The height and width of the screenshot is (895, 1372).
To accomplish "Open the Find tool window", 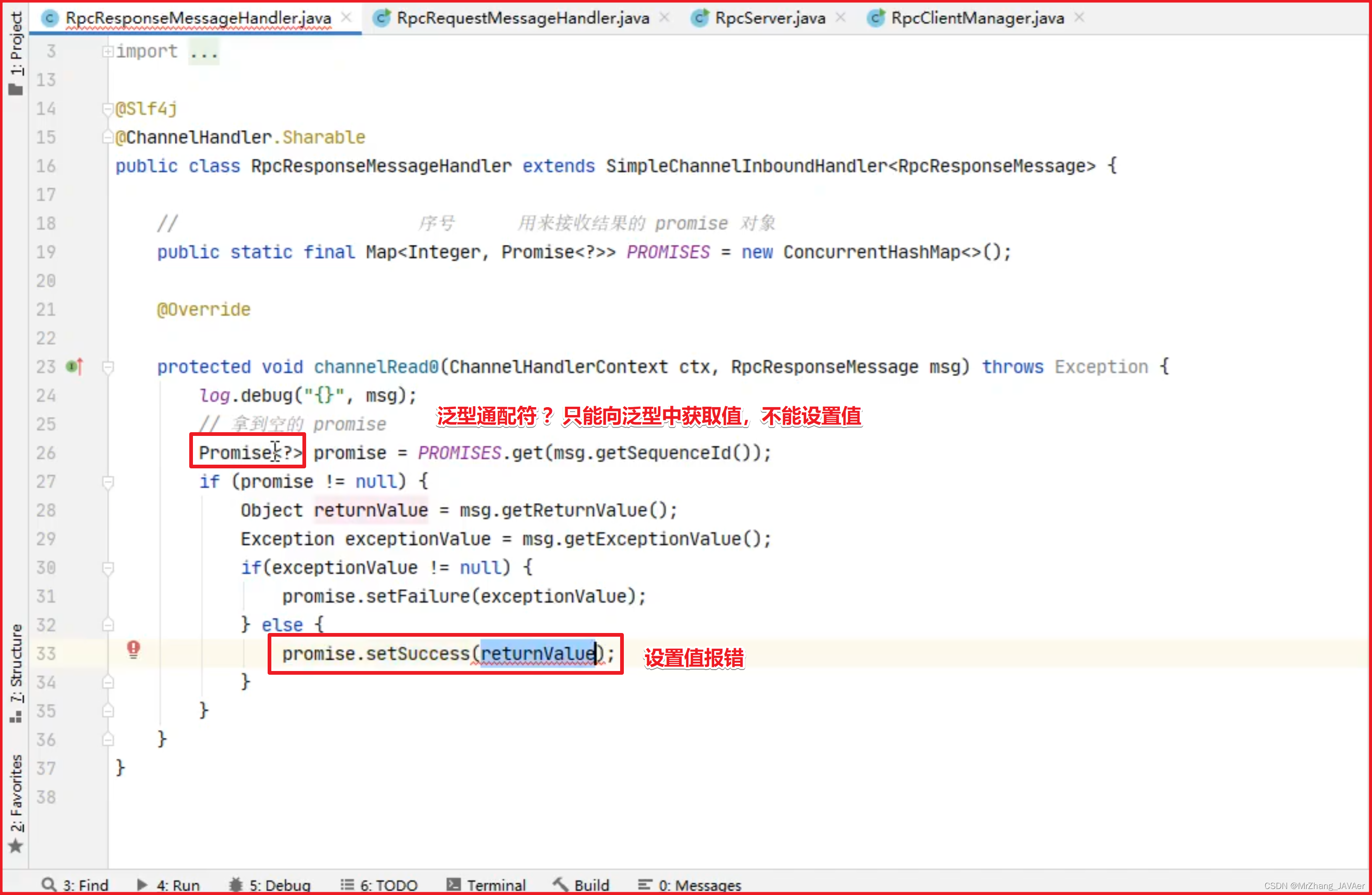I will [x=75, y=885].
